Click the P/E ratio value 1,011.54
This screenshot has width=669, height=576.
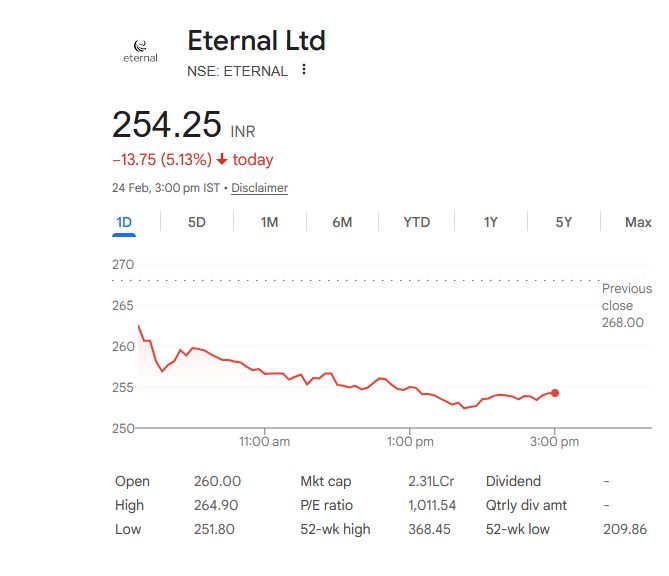[432, 505]
